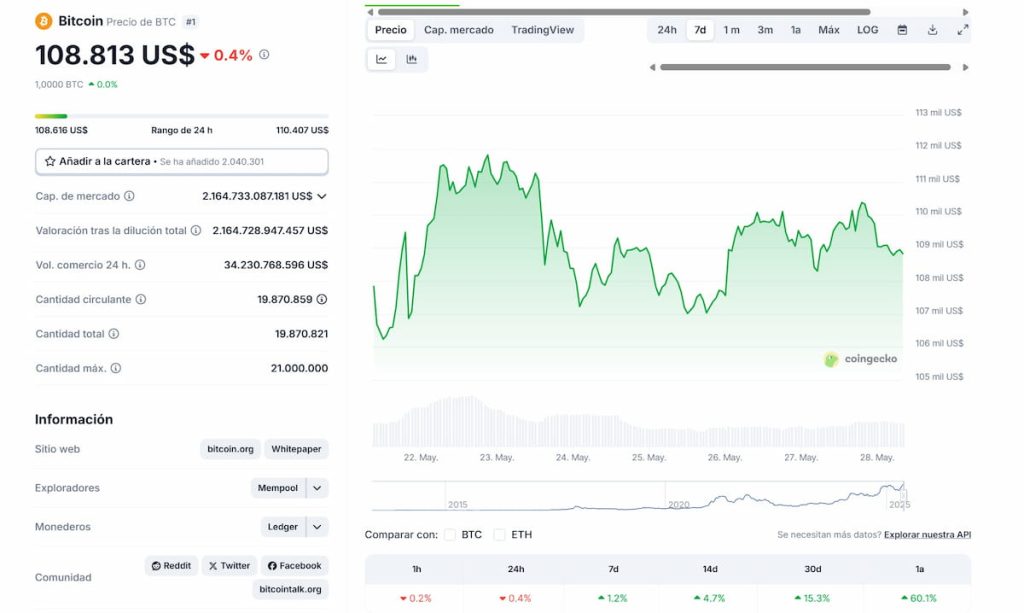Screen dimensions: 1024x613
Task: Click right arrow of lower chart scrollbar
Action: click(965, 67)
